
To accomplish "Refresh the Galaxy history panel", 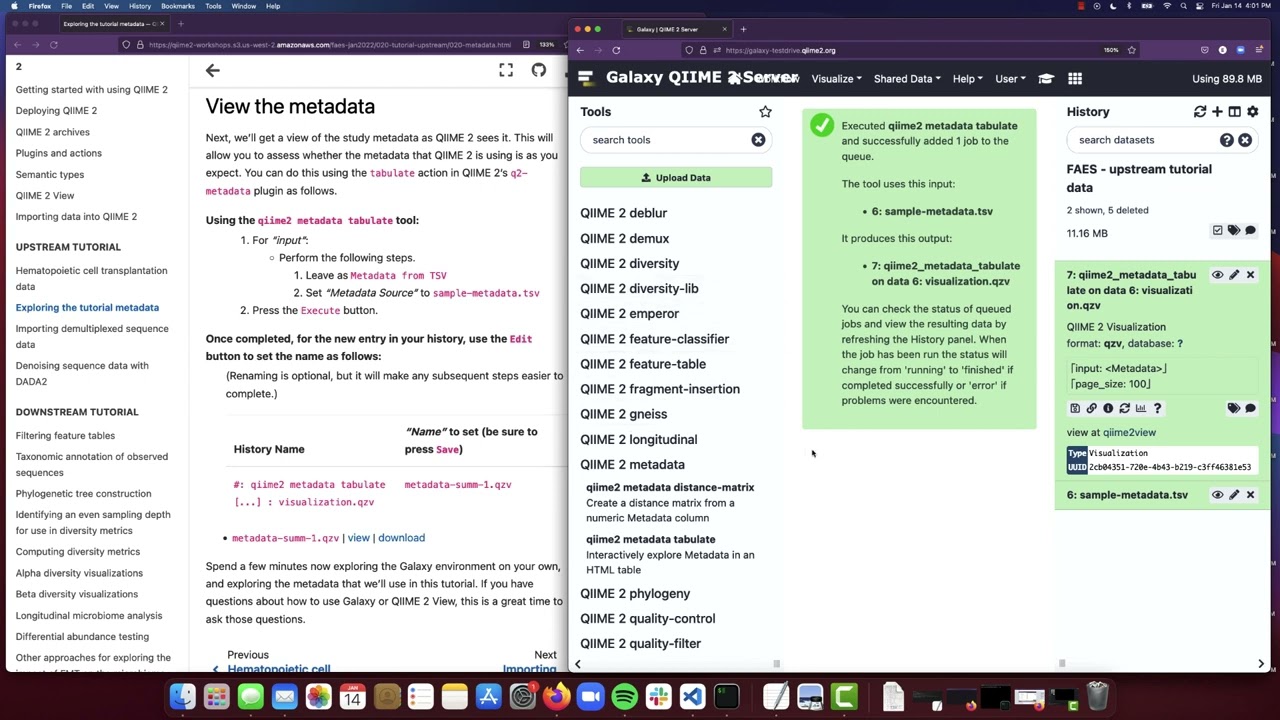I will click(1200, 112).
